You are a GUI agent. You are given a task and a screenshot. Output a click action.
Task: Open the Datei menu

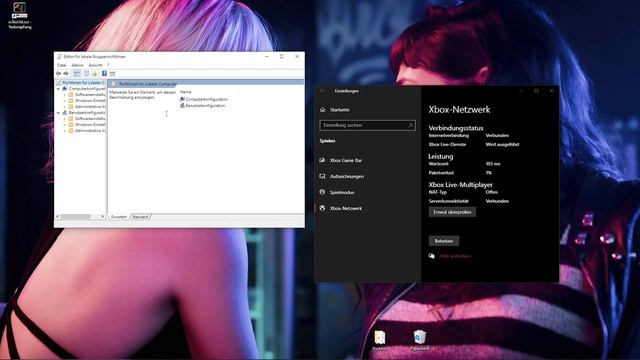(x=62, y=65)
